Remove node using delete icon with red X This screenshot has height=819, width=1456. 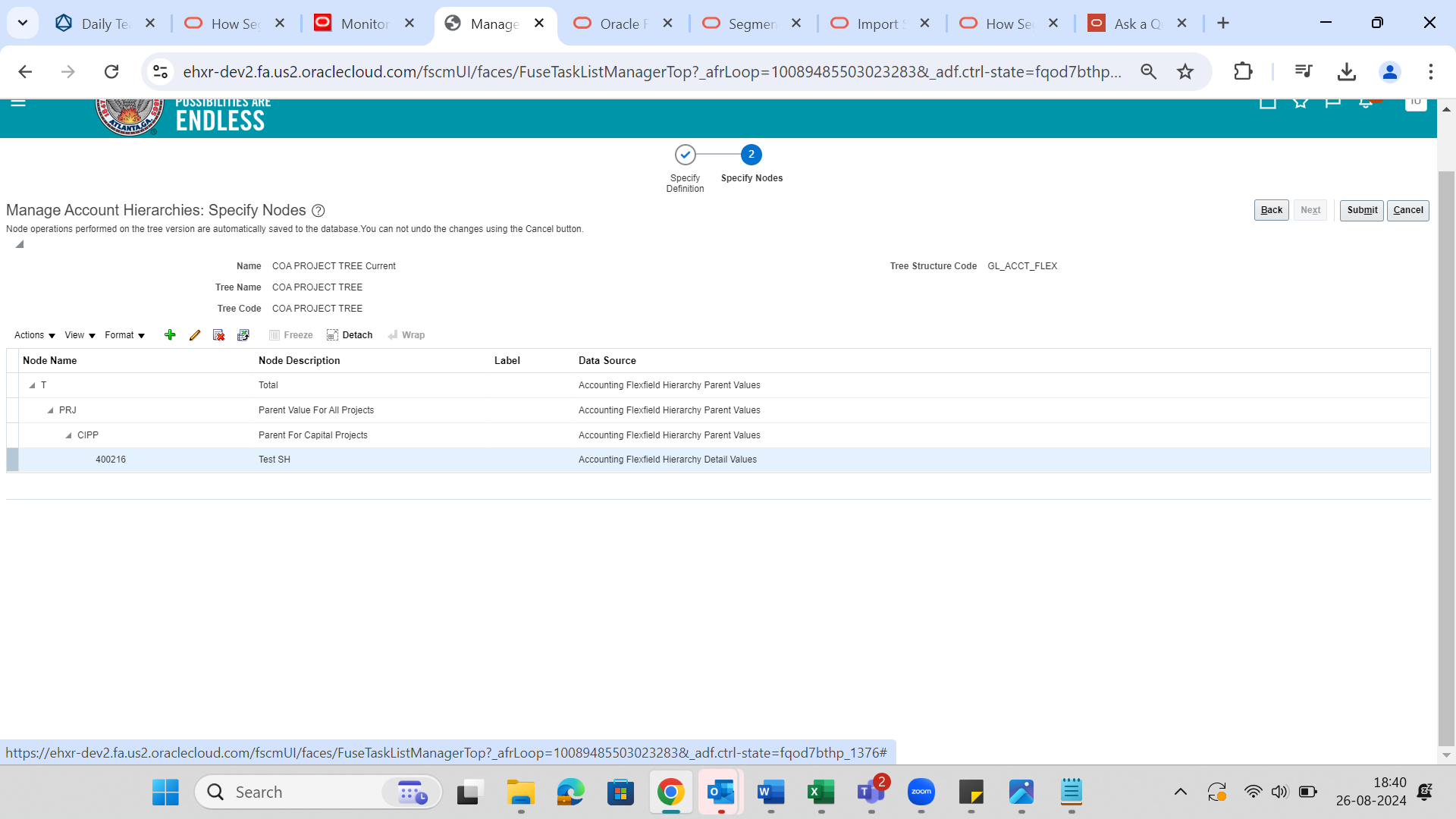coord(219,335)
